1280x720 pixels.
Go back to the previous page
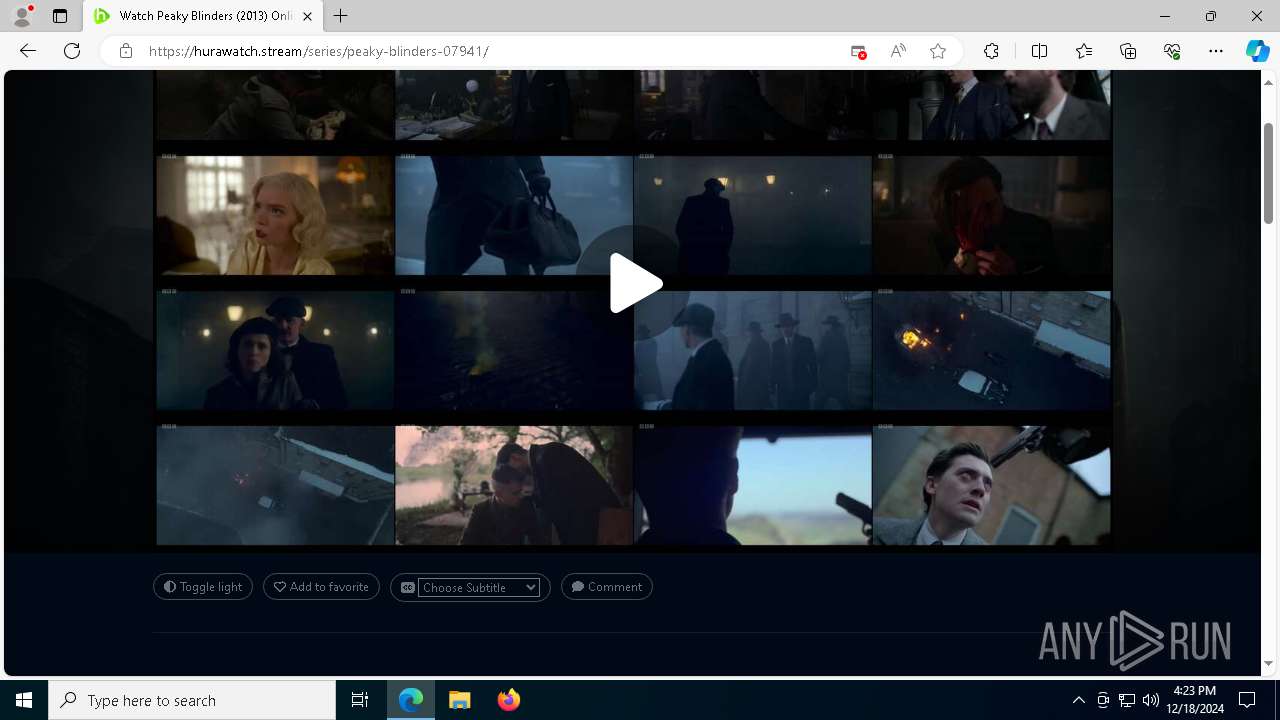point(28,51)
